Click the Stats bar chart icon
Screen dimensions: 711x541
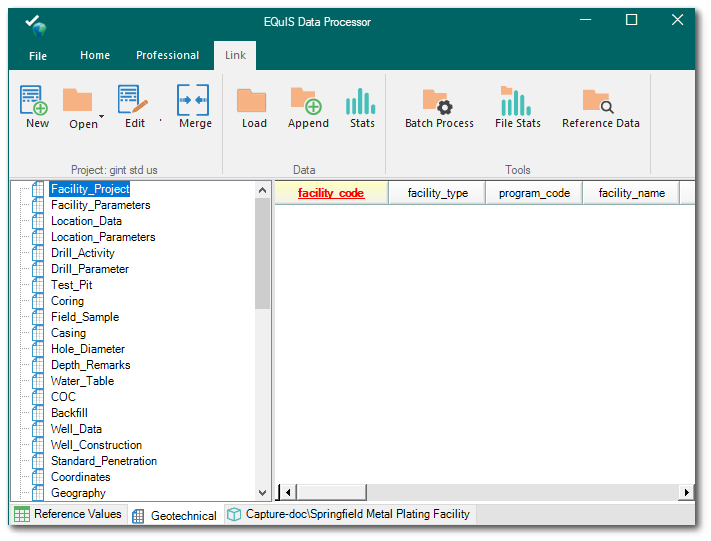tap(360, 101)
